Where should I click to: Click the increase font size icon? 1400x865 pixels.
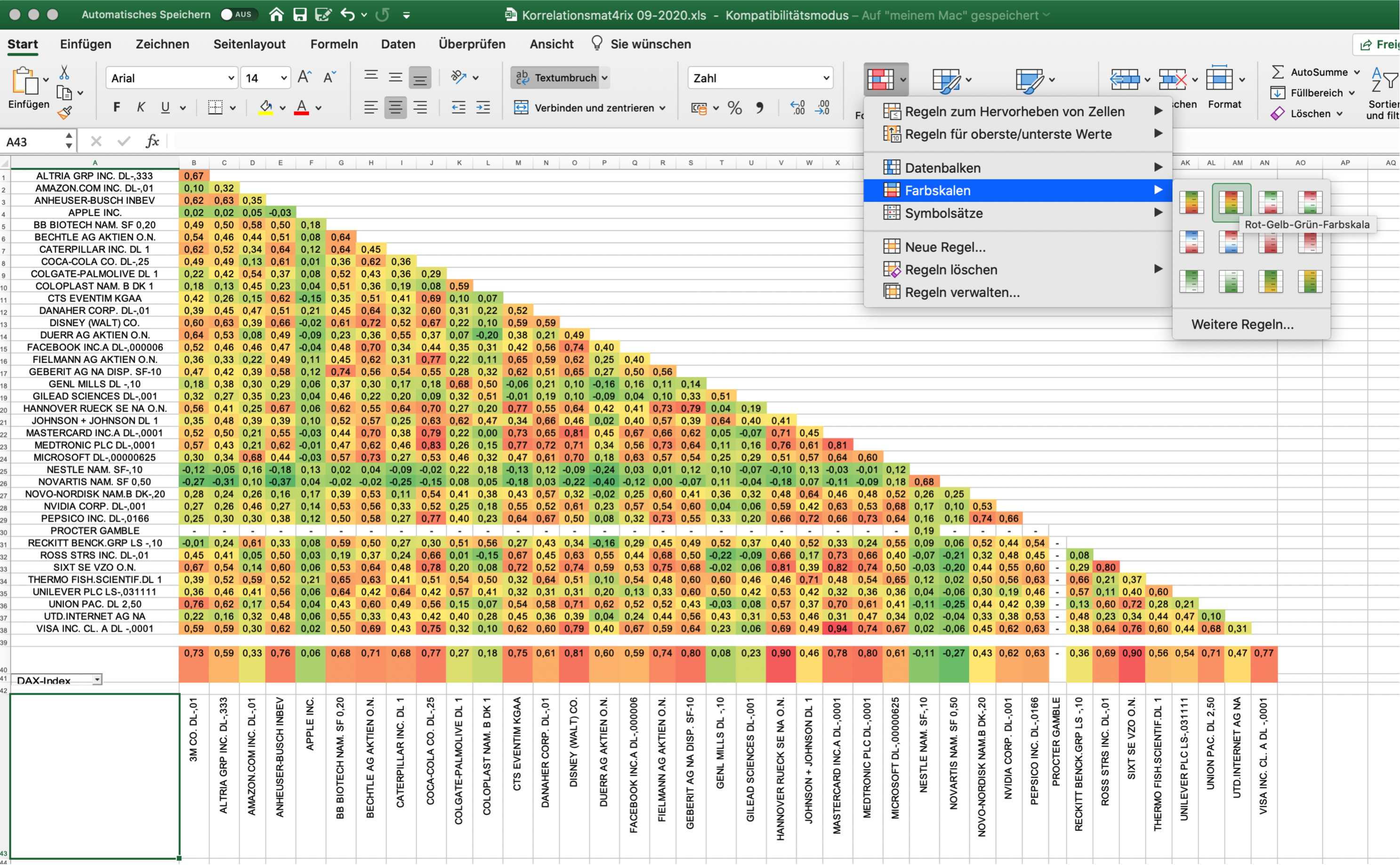[305, 77]
